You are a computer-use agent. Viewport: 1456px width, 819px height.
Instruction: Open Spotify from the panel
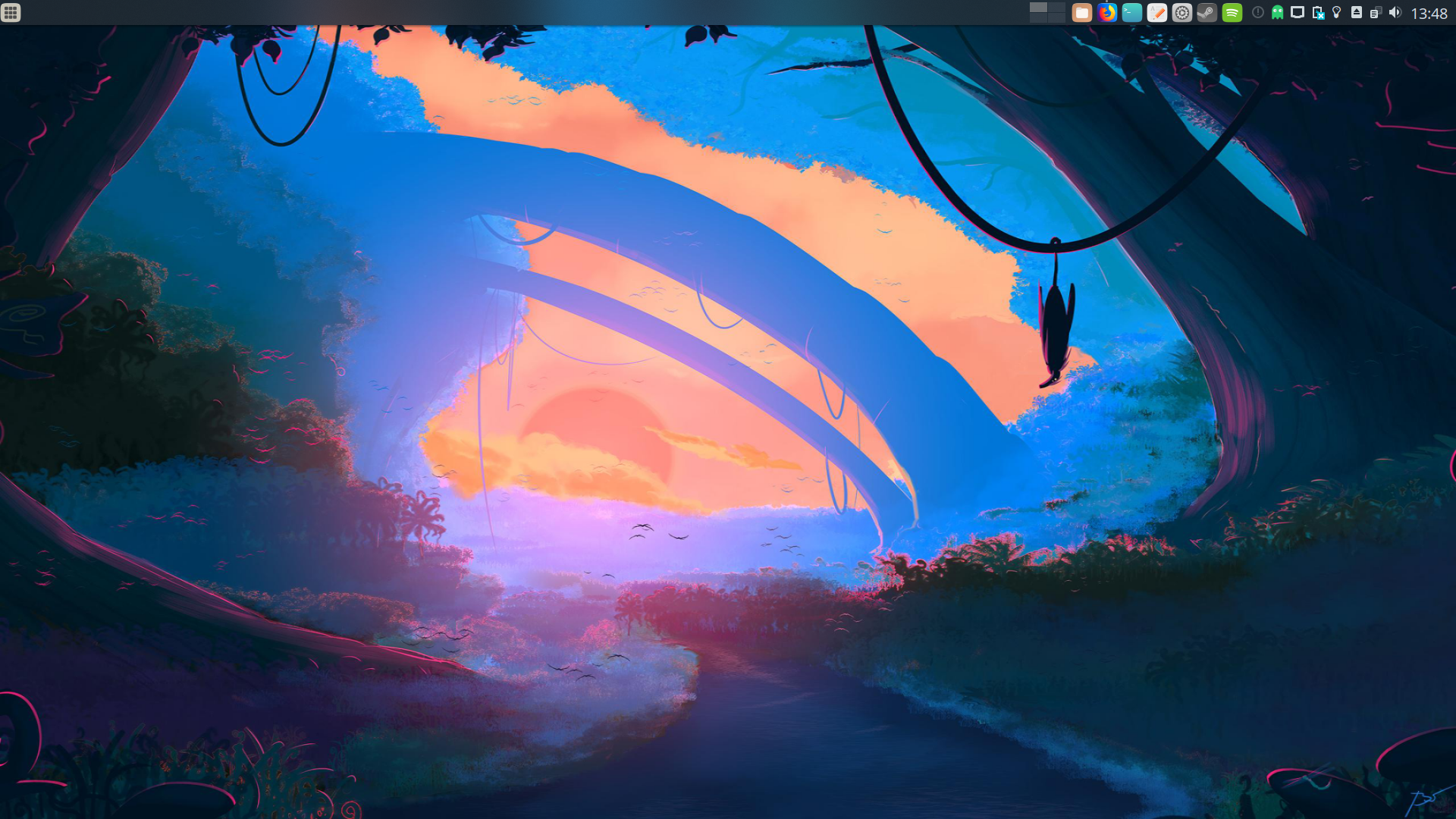coord(1232,13)
